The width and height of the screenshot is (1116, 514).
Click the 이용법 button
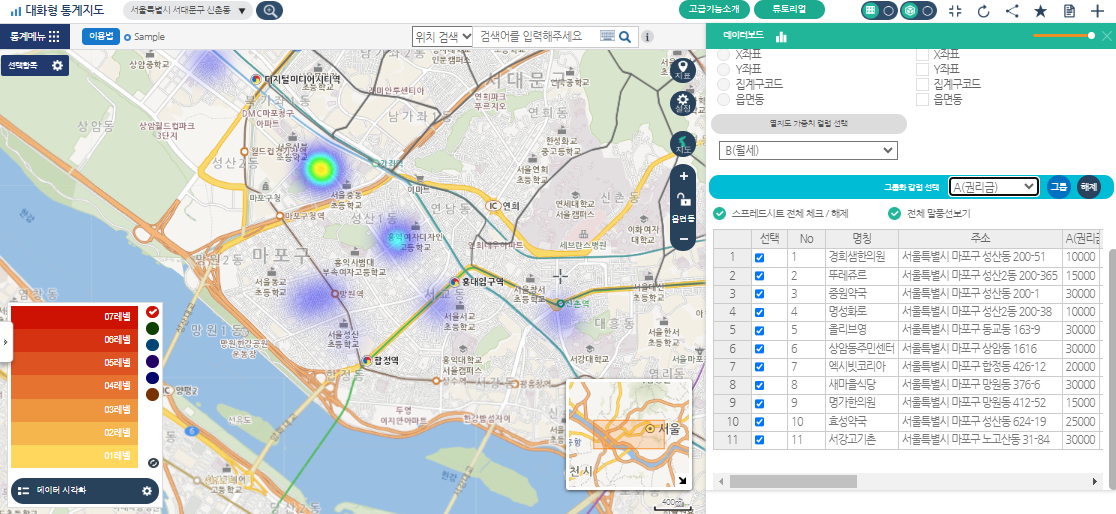pos(101,36)
